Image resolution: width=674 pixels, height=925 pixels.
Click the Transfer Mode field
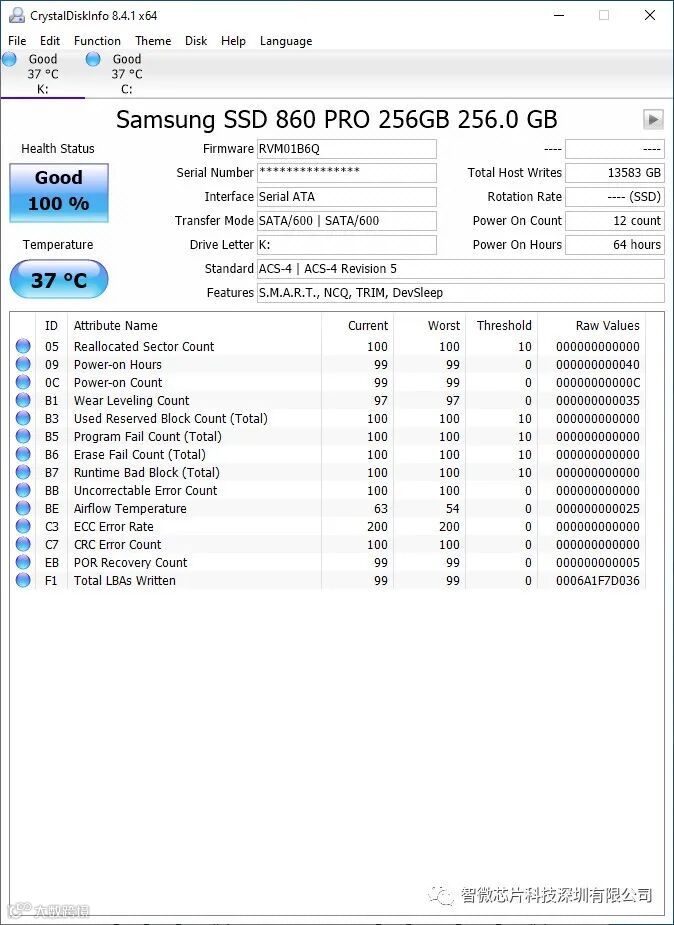pos(347,221)
